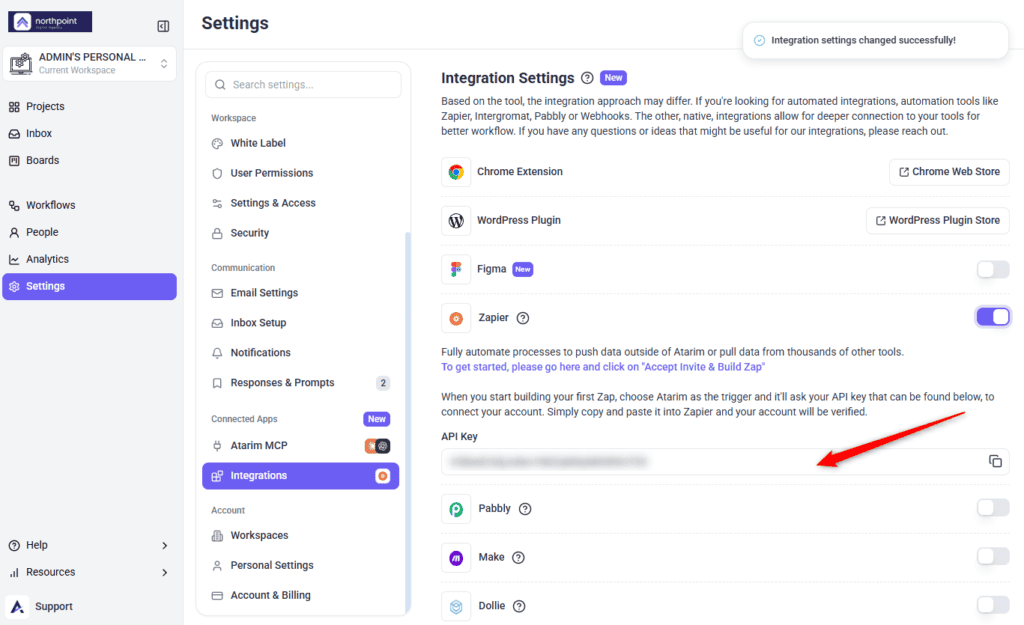The image size is (1024, 625).
Task: Click the Figma logo icon
Action: (456, 269)
